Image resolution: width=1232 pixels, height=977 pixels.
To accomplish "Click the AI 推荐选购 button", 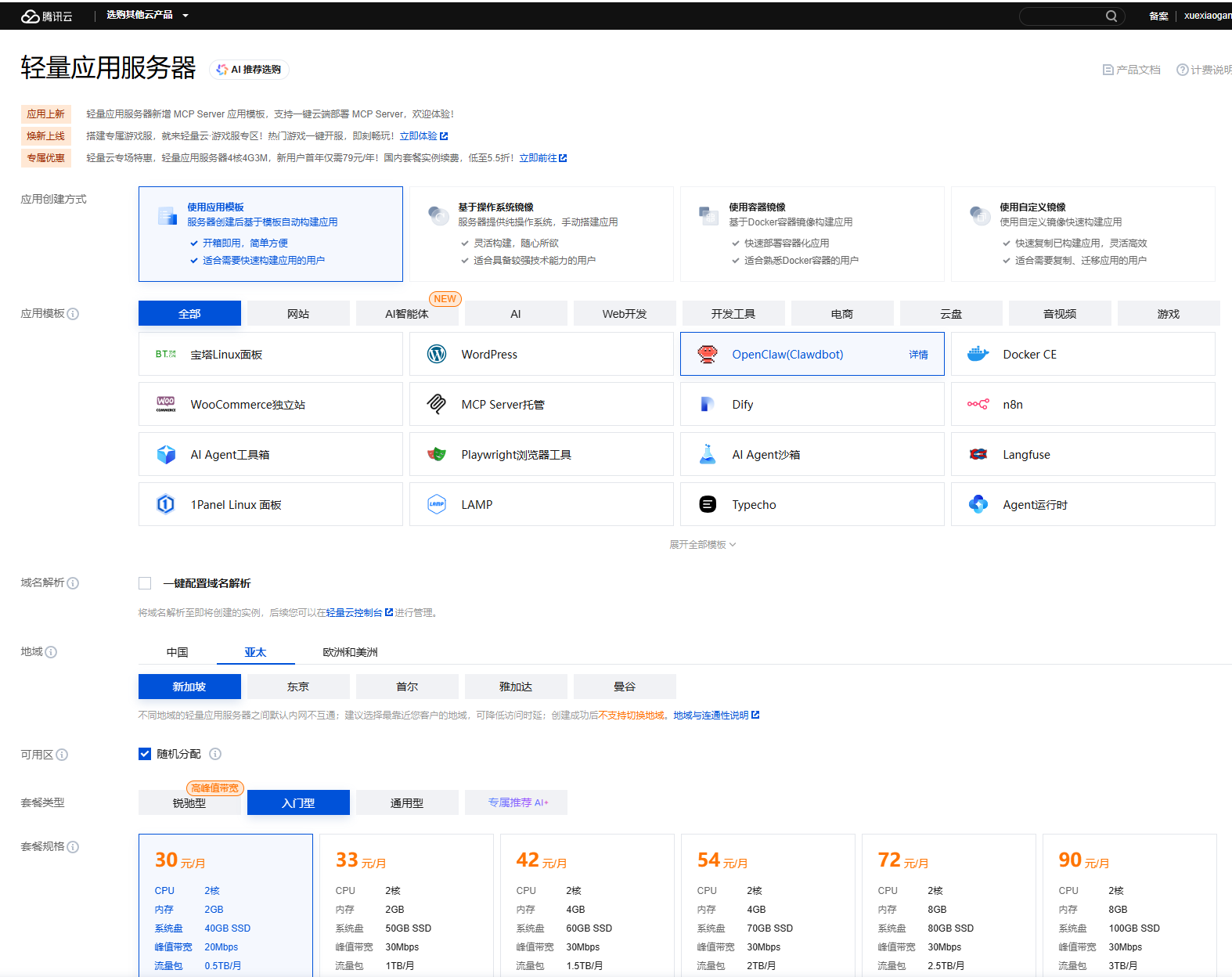I will [249, 70].
